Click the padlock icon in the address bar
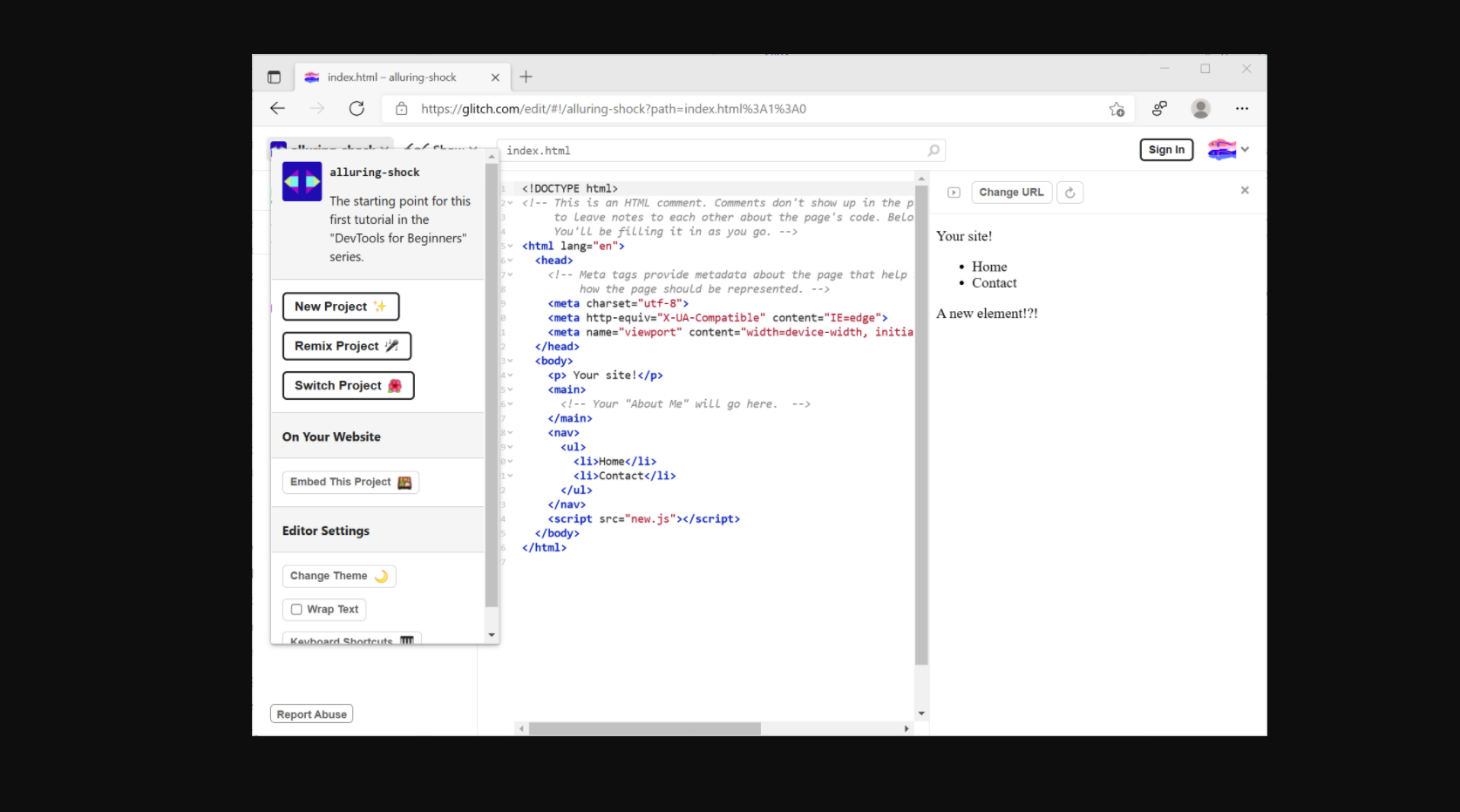This screenshot has height=812, width=1460. coord(401,109)
